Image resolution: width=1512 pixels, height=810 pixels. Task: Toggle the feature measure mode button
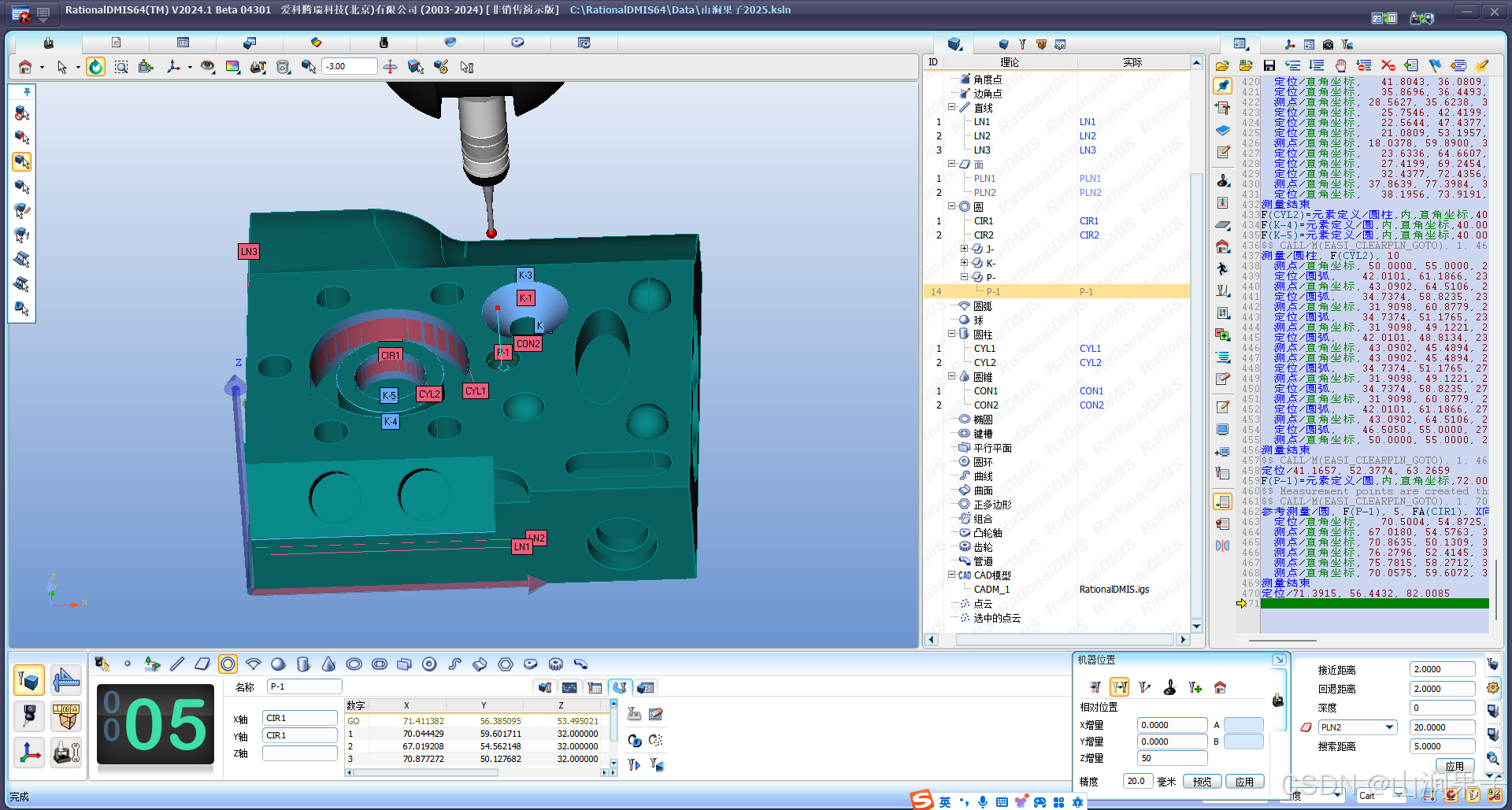pyautogui.click(x=29, y=679)
